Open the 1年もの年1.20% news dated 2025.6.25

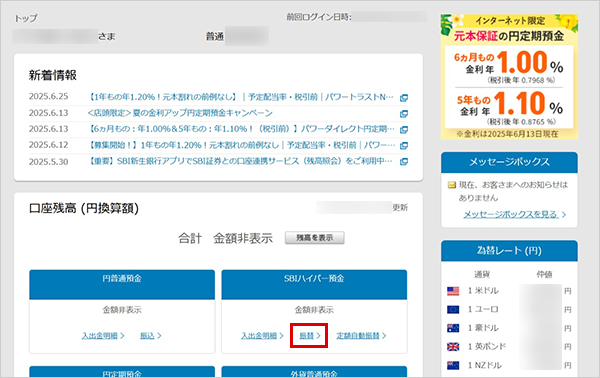pos(241,97)
